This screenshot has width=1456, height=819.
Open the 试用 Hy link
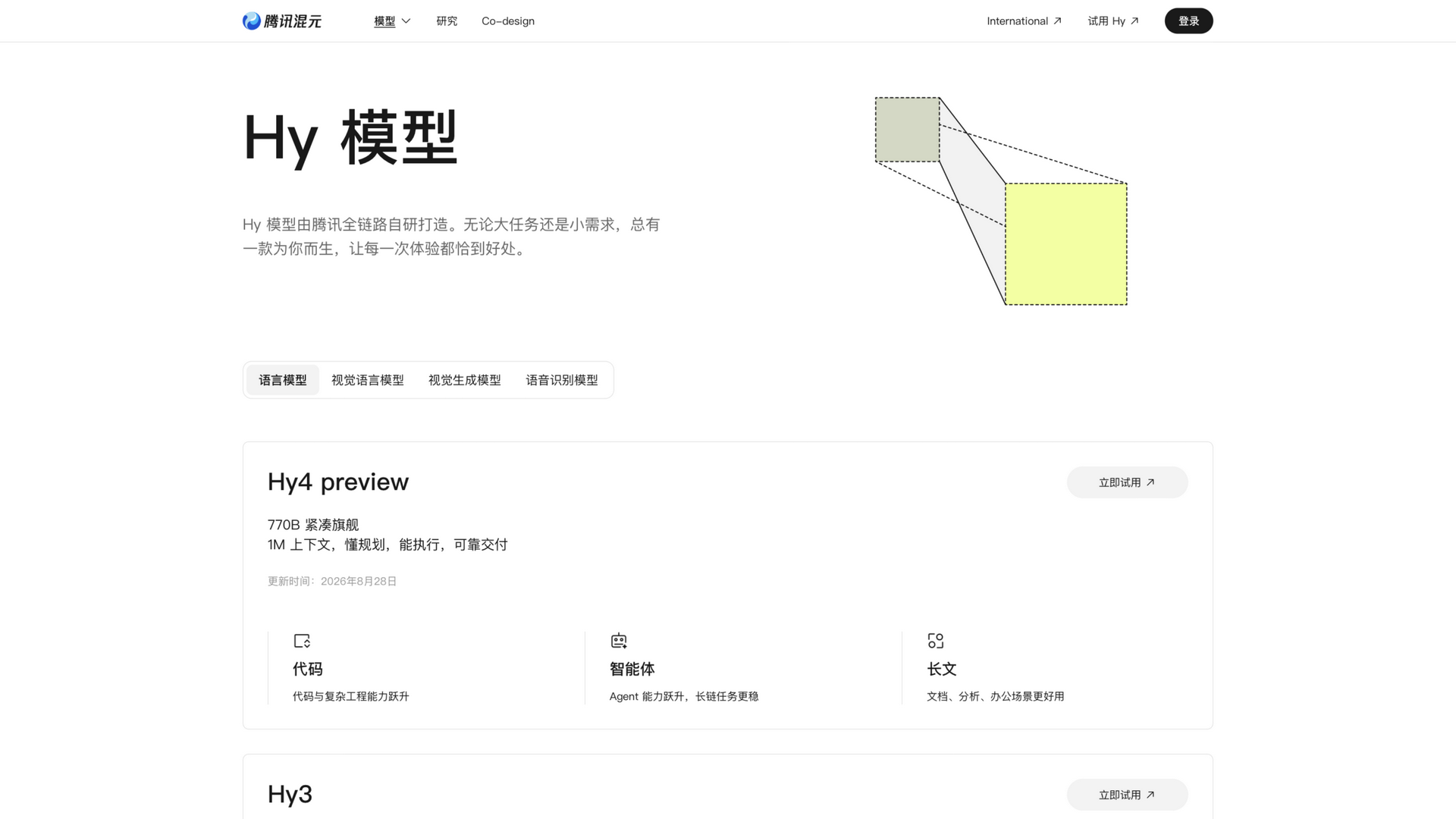point(1113,21)
